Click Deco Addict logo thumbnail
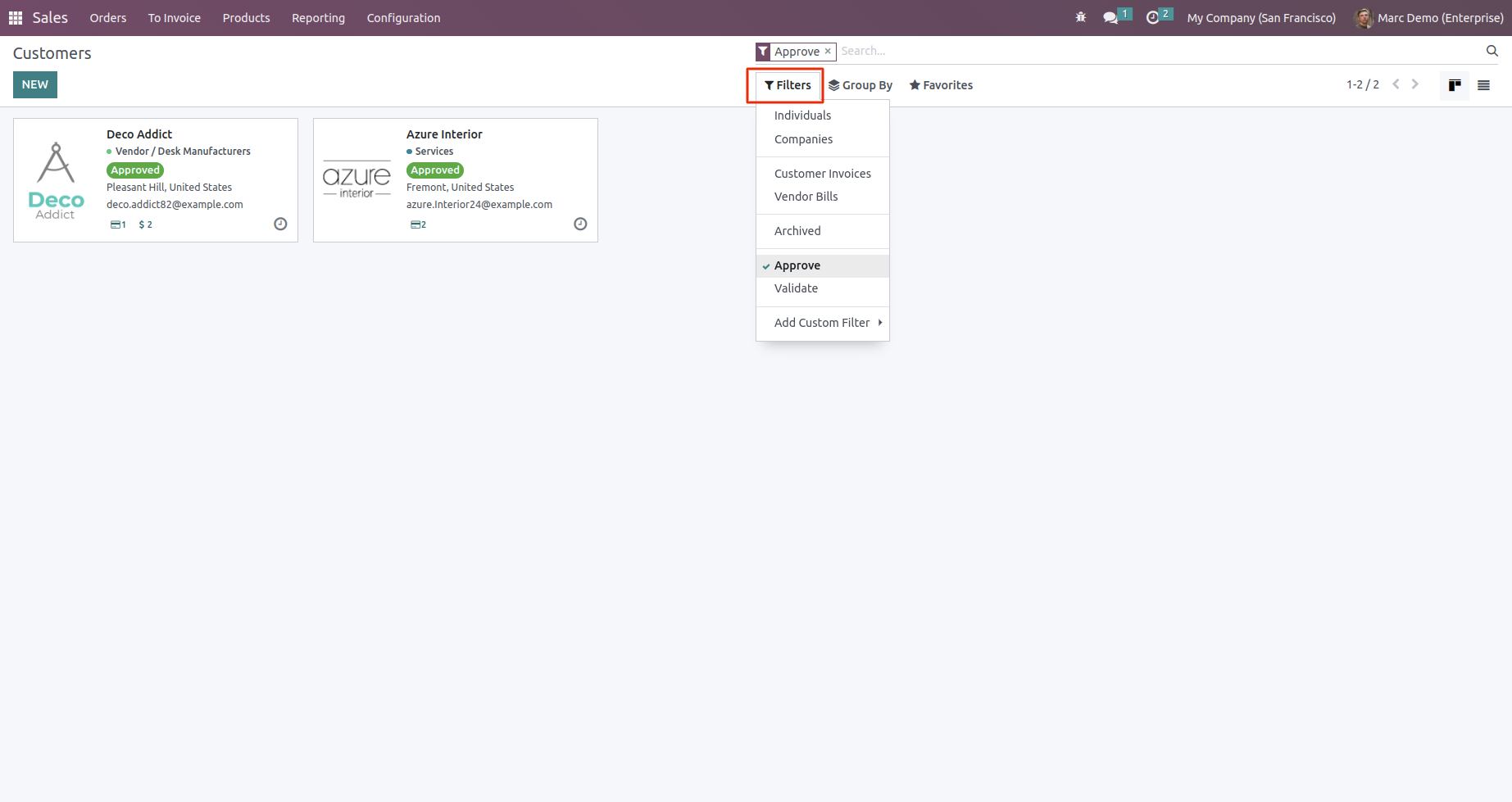The width and height of the screenshot is (1512, 802). pyautogui.click(x=56, y=180)
